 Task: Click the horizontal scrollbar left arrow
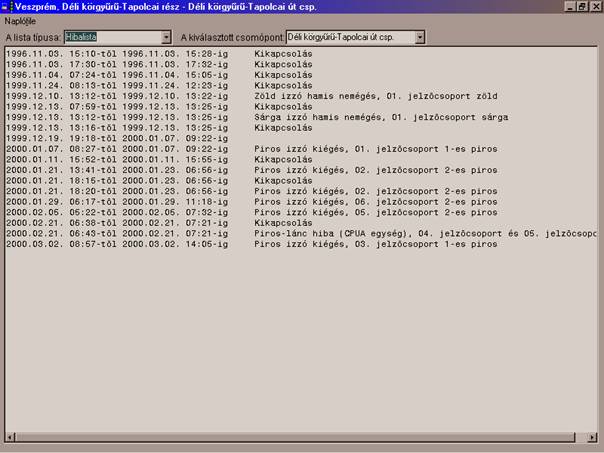coord(9,437)
